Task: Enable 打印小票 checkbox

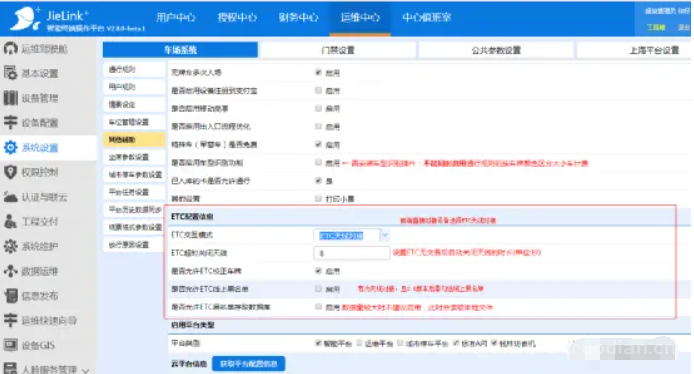Action: pyautogui.click(x=318, y=198)
